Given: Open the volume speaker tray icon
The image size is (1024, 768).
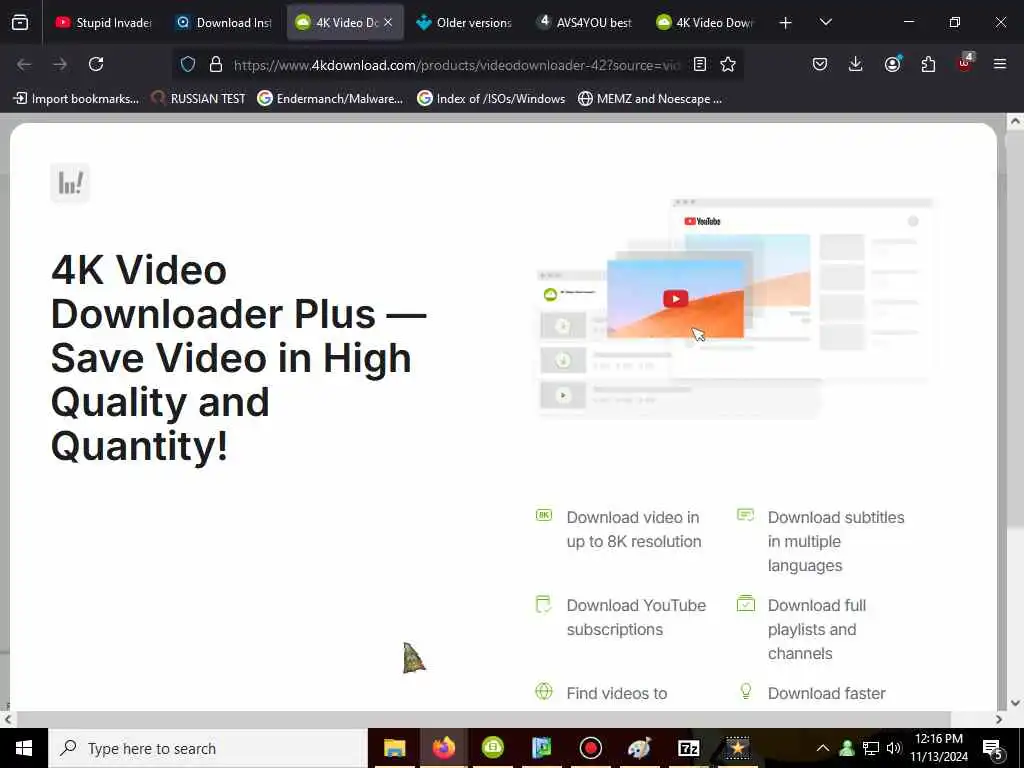Looking at the screenshot, I should pos(894,748).
